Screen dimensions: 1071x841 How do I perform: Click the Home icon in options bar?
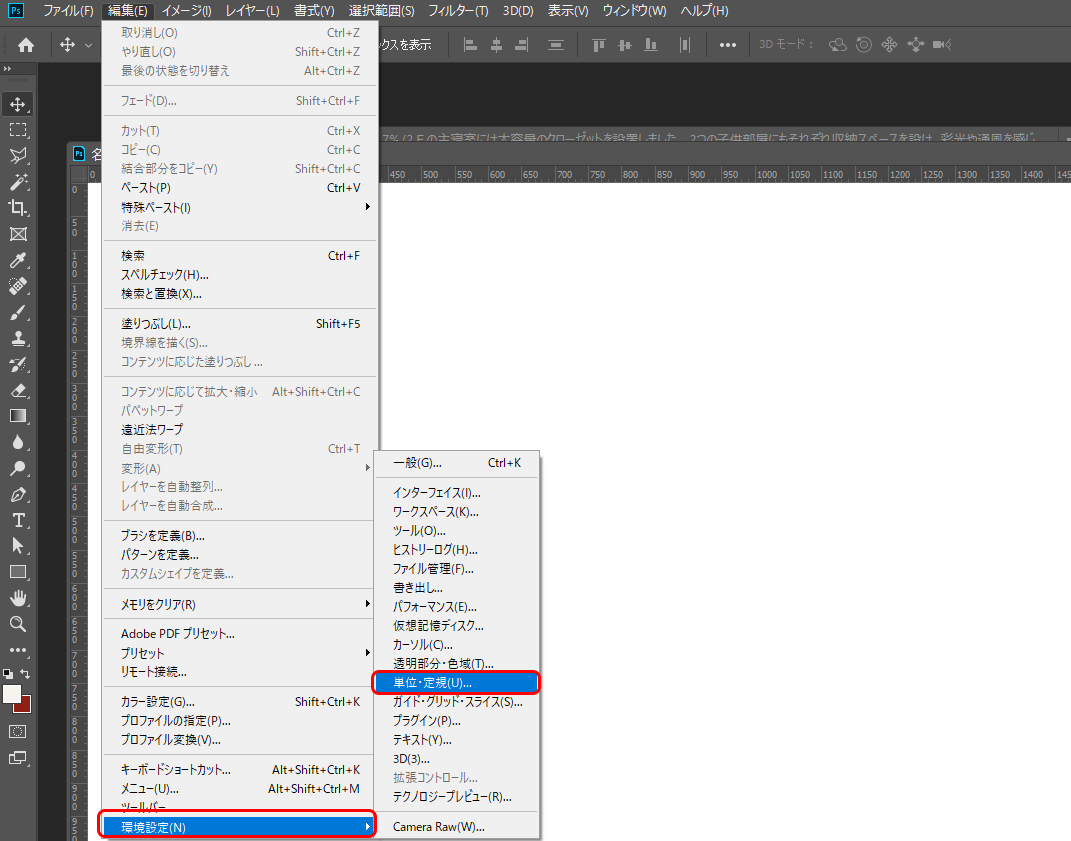(x=26, y=45)
